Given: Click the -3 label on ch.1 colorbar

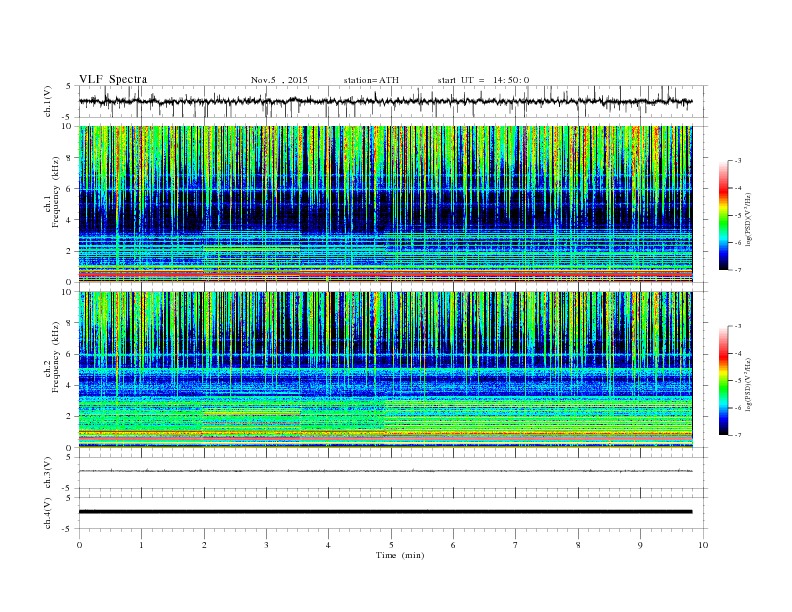Looking at the screenshot, I should pos(737,161).
